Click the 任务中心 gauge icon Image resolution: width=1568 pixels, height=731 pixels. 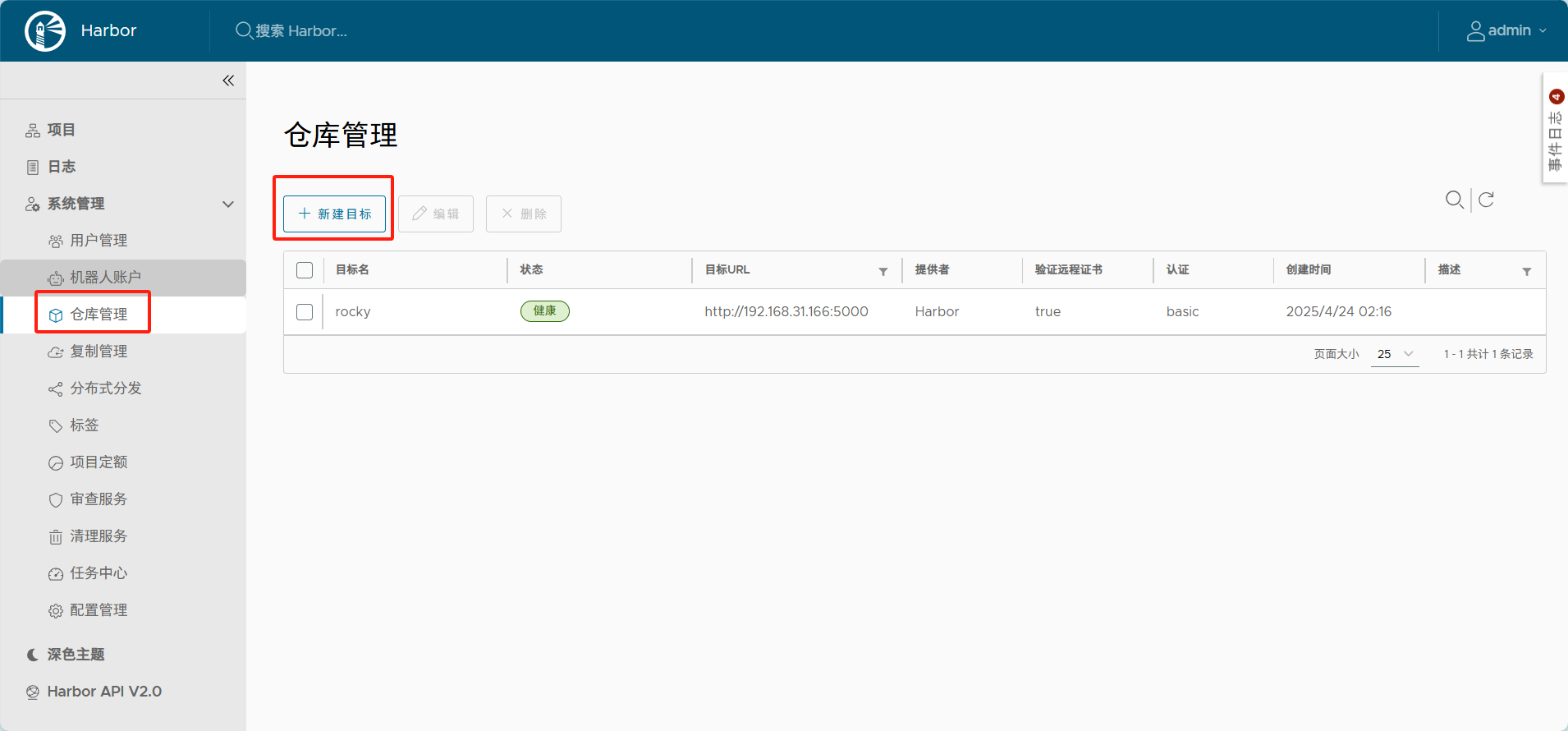[56, 574]
